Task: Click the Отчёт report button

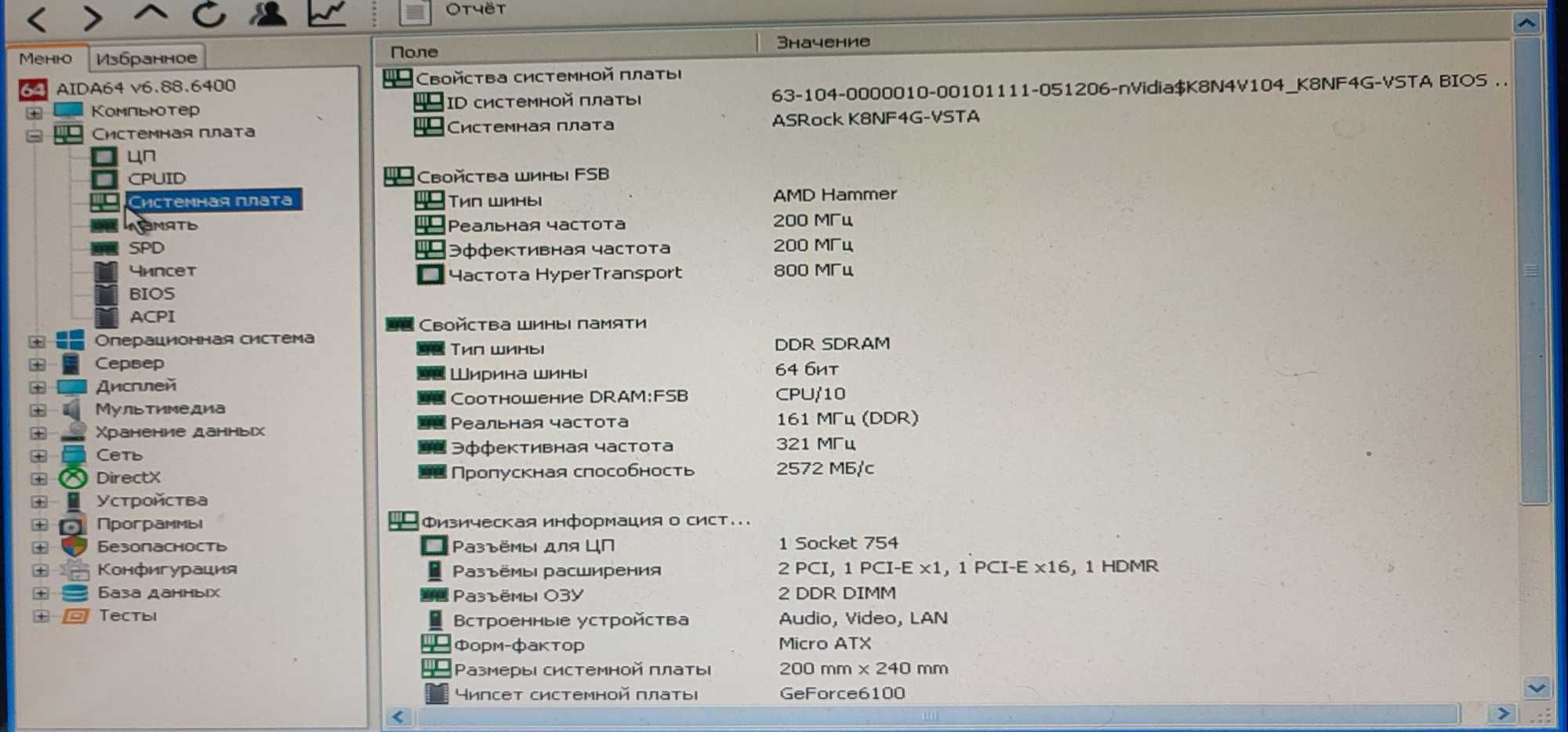Action: [x=452, y=11]
